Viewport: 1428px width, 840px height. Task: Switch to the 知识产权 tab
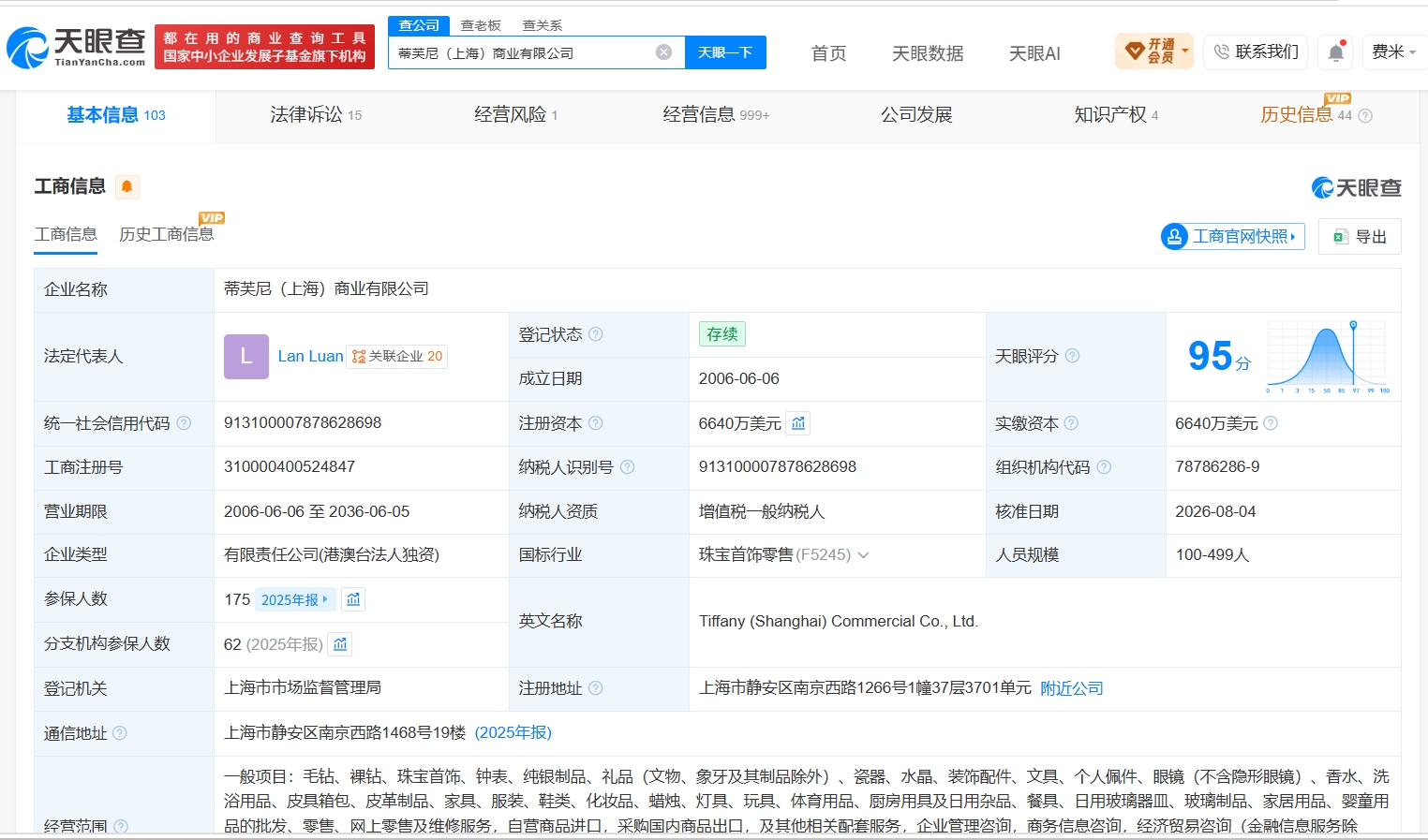[x=1116, y=115]
